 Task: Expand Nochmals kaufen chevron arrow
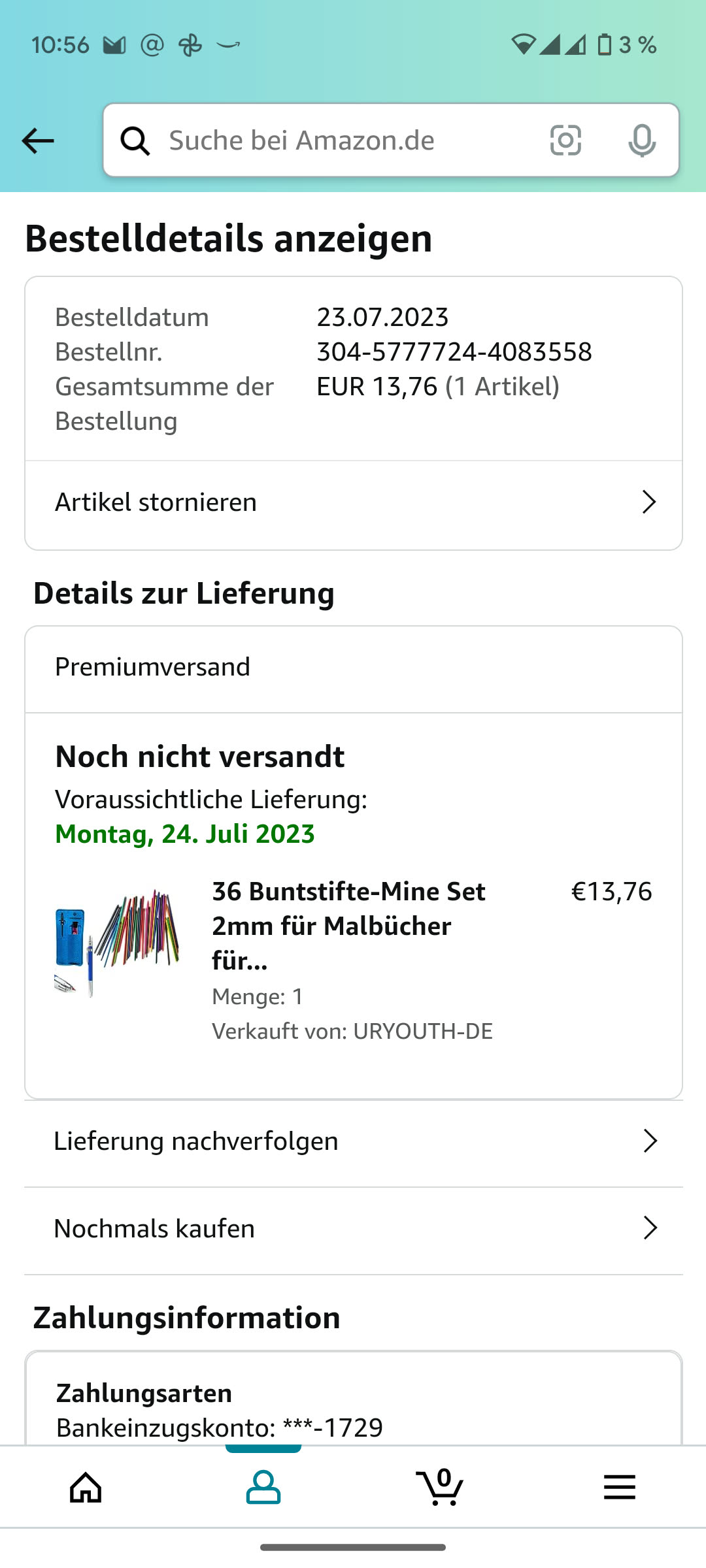pyautogui.click(x=650, y=1228)
